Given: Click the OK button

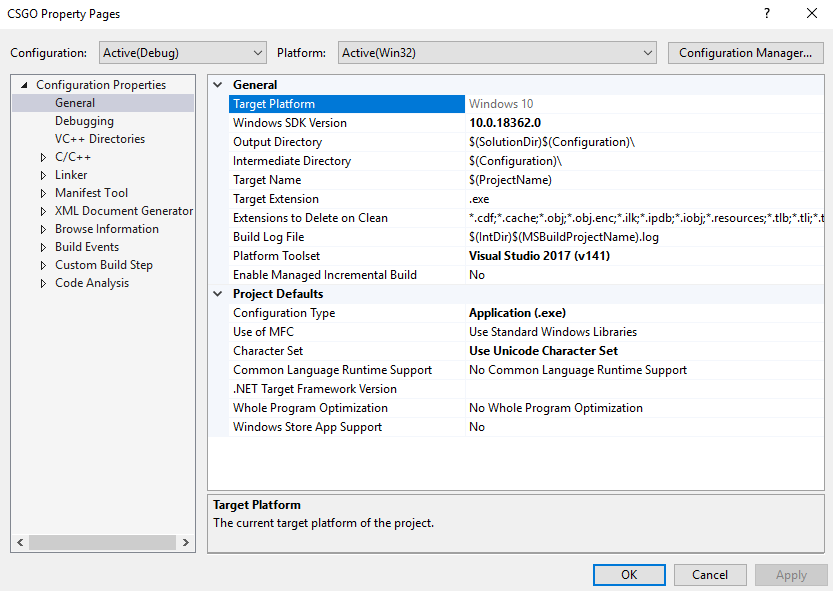Looking at the screenshot, I should (629, 575).
